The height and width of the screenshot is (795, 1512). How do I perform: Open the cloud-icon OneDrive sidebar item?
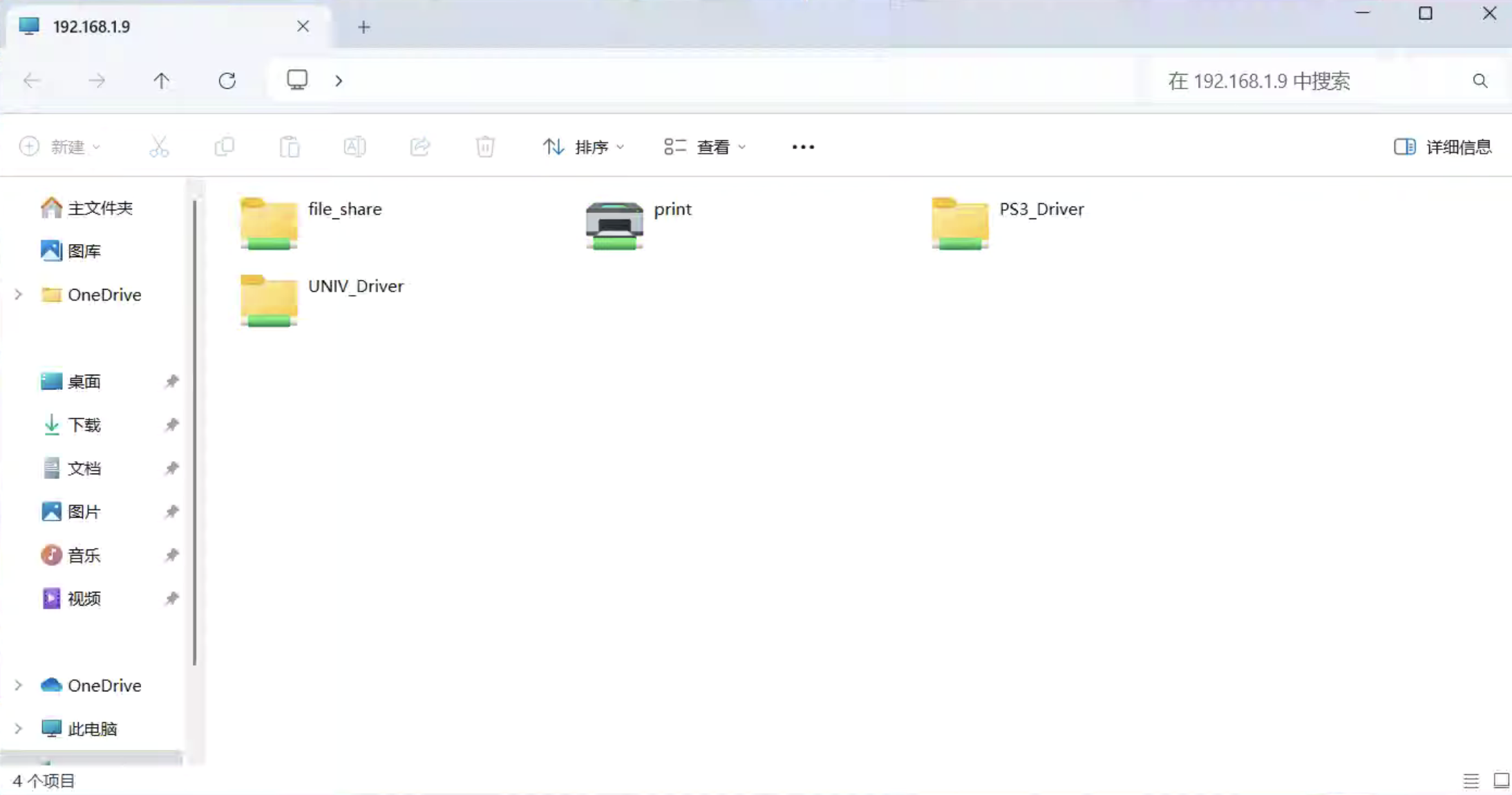[91, 685]
